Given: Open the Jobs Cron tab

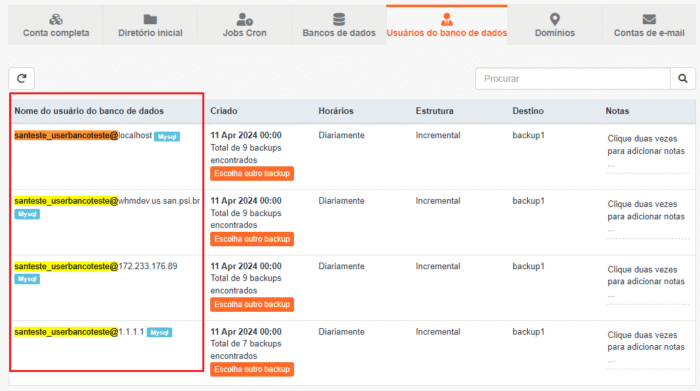Looking at the screenshot, I should 244,25.
